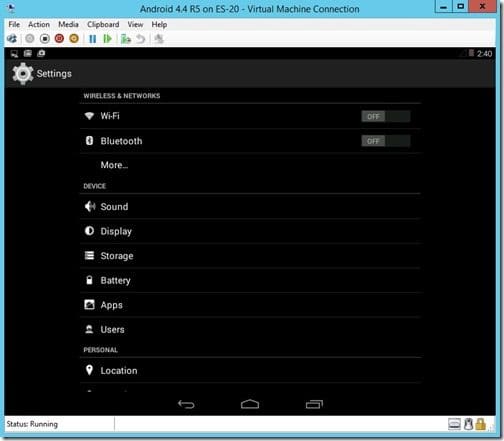Click the window system menu icon
This screenshot has width=504, height=441.
[x=10, y=7]
